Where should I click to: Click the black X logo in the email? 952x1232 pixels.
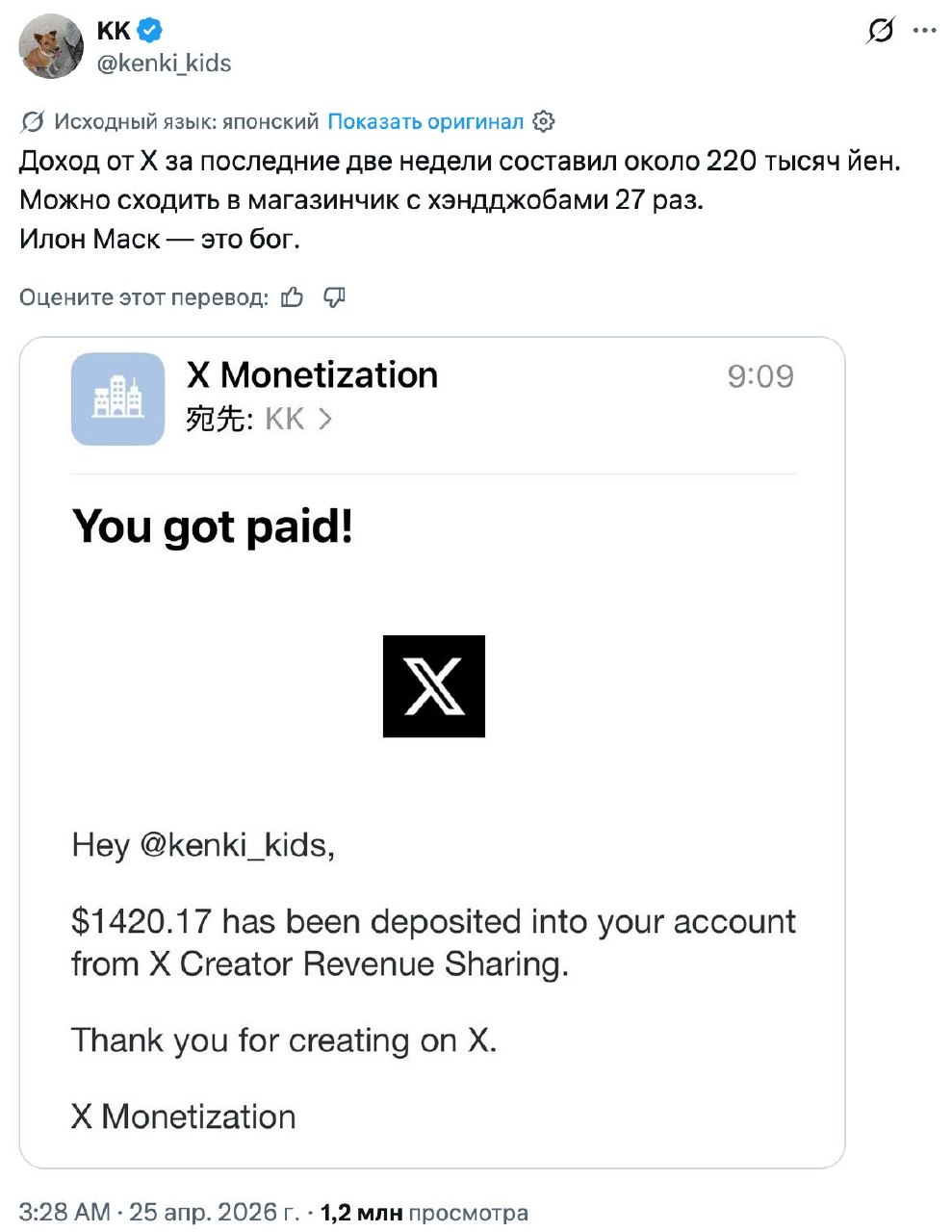coord(433,686)
